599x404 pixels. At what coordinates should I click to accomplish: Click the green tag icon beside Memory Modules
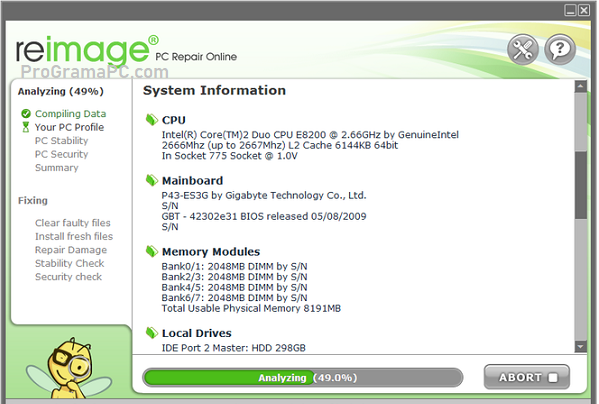152,251
